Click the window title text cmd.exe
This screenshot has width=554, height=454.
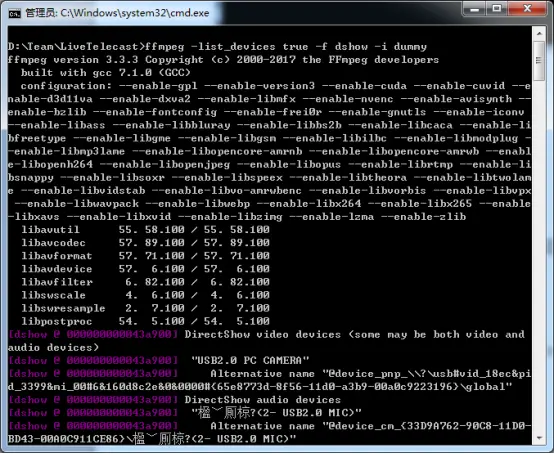coord(117,13)
